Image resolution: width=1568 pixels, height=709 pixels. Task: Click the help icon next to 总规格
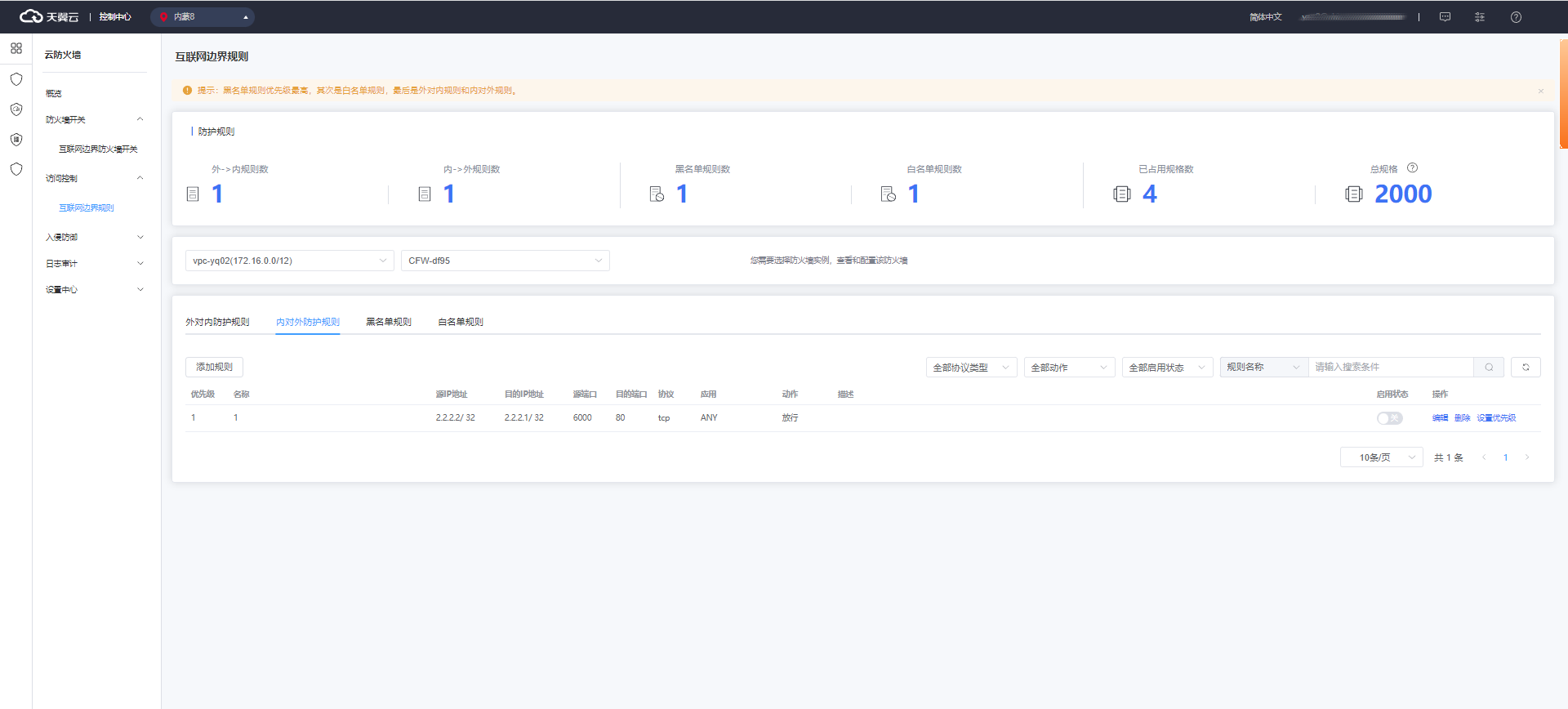1412,168
